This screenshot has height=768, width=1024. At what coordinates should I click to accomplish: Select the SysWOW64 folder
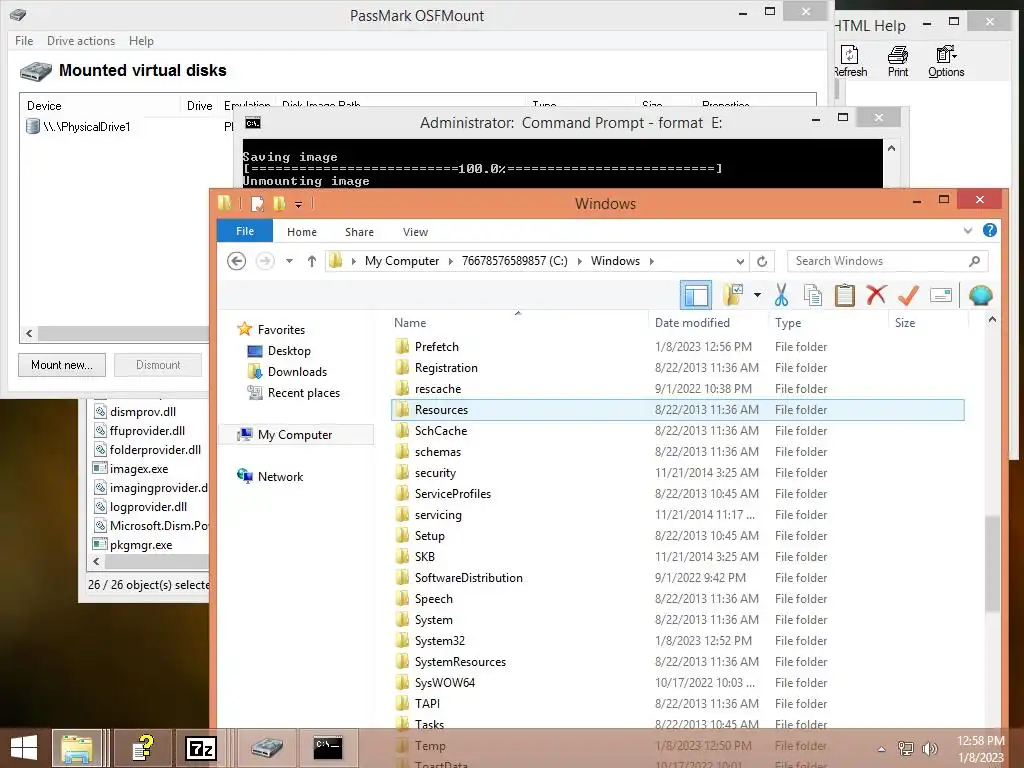[x=677, y=682]
